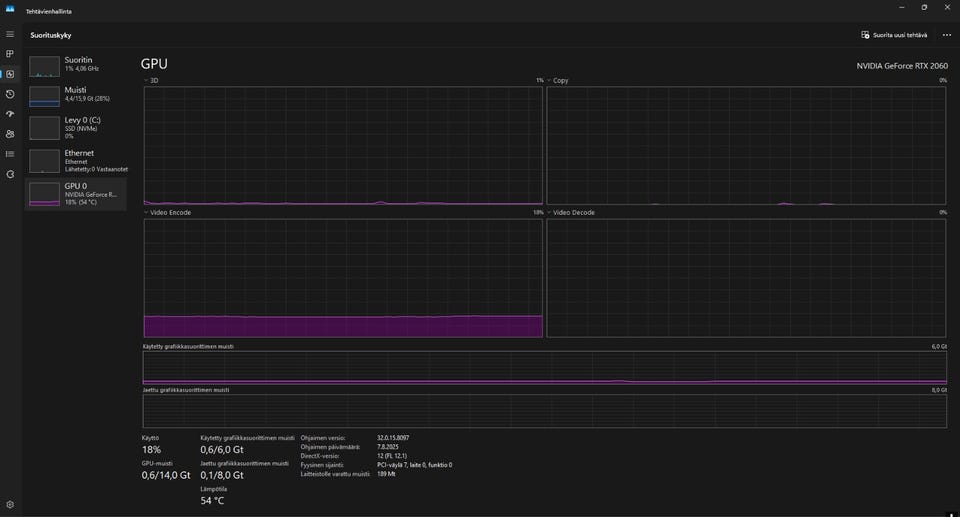Select Suoritin (CPU) in the performance list
This screenshot has height=517, width=960.
point(76,66)
